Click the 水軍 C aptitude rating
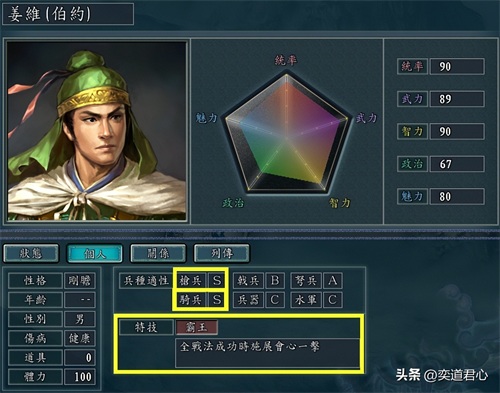This screenshot has width=500, height=393. (x=332, y=300)
